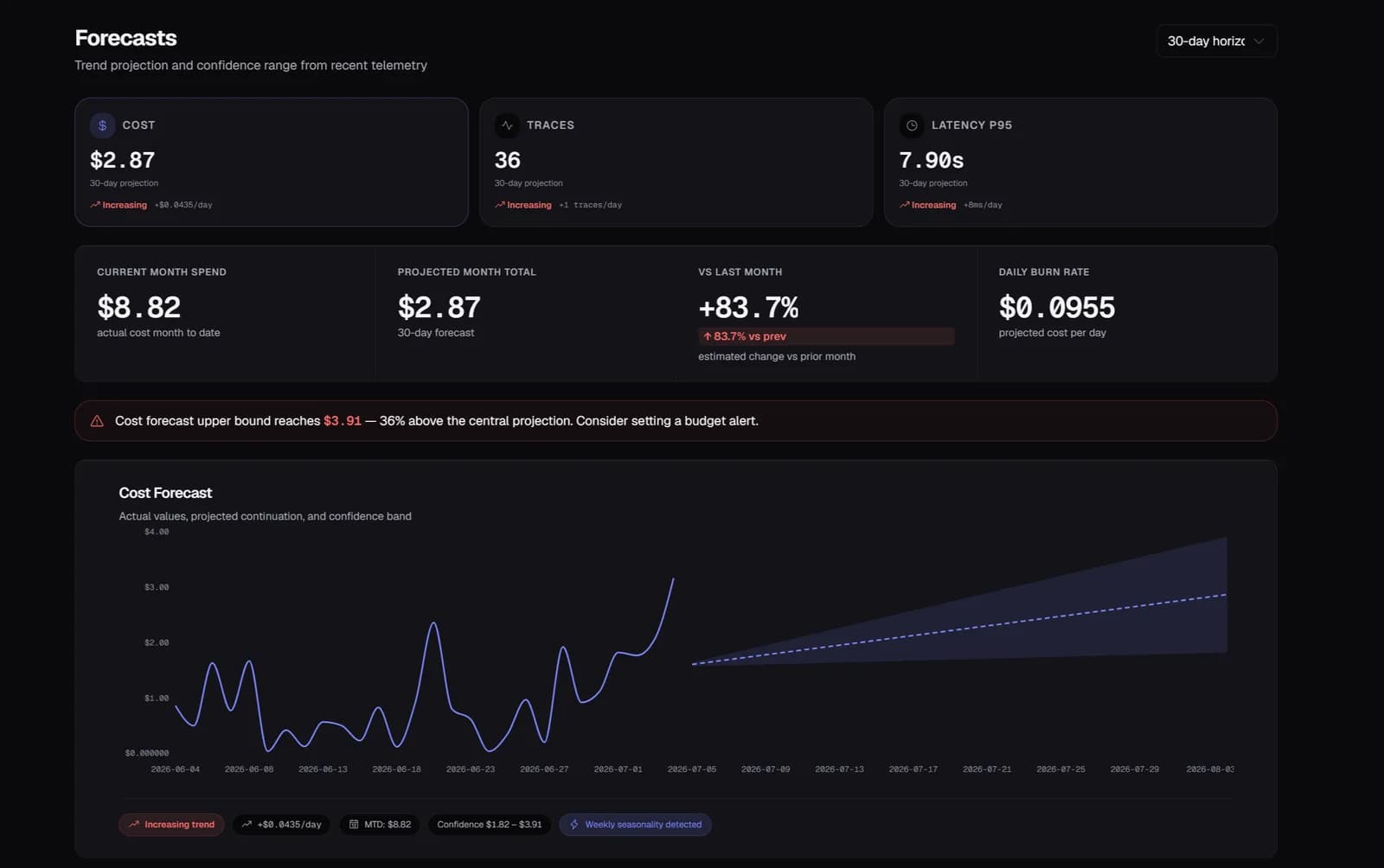Click the dollar sign Cost icon
This screenshot has width=1384, height=868.
(x=102, y=125)
